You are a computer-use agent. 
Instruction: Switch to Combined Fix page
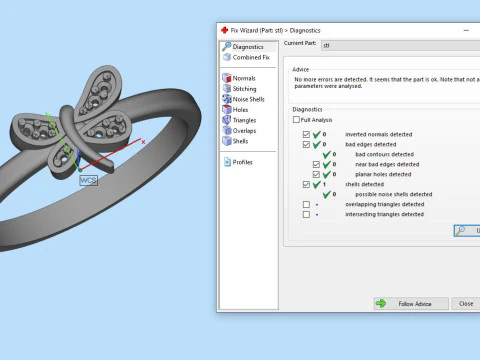(251, 57)
